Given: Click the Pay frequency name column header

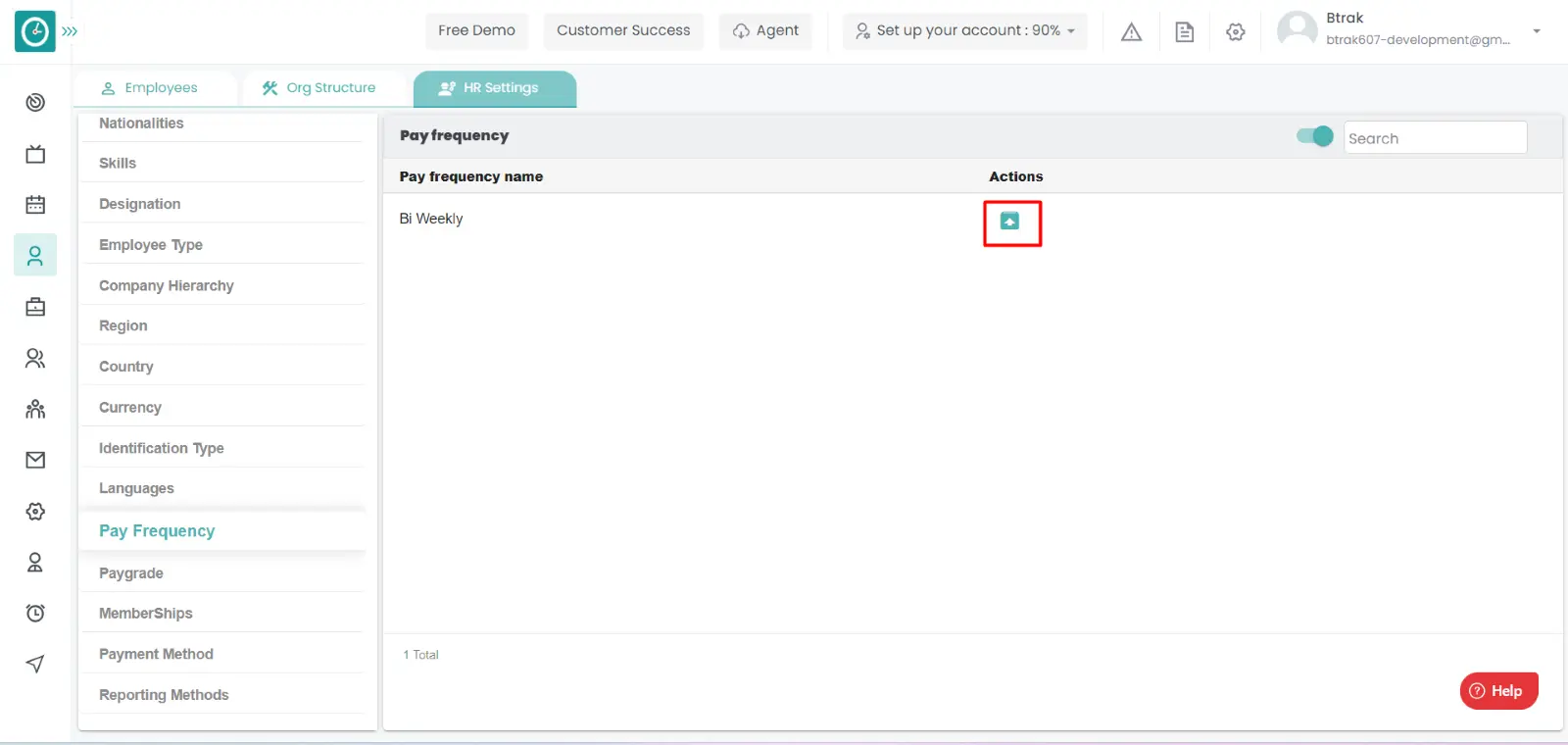Looking at the screenshot, I should click(471, 176).
